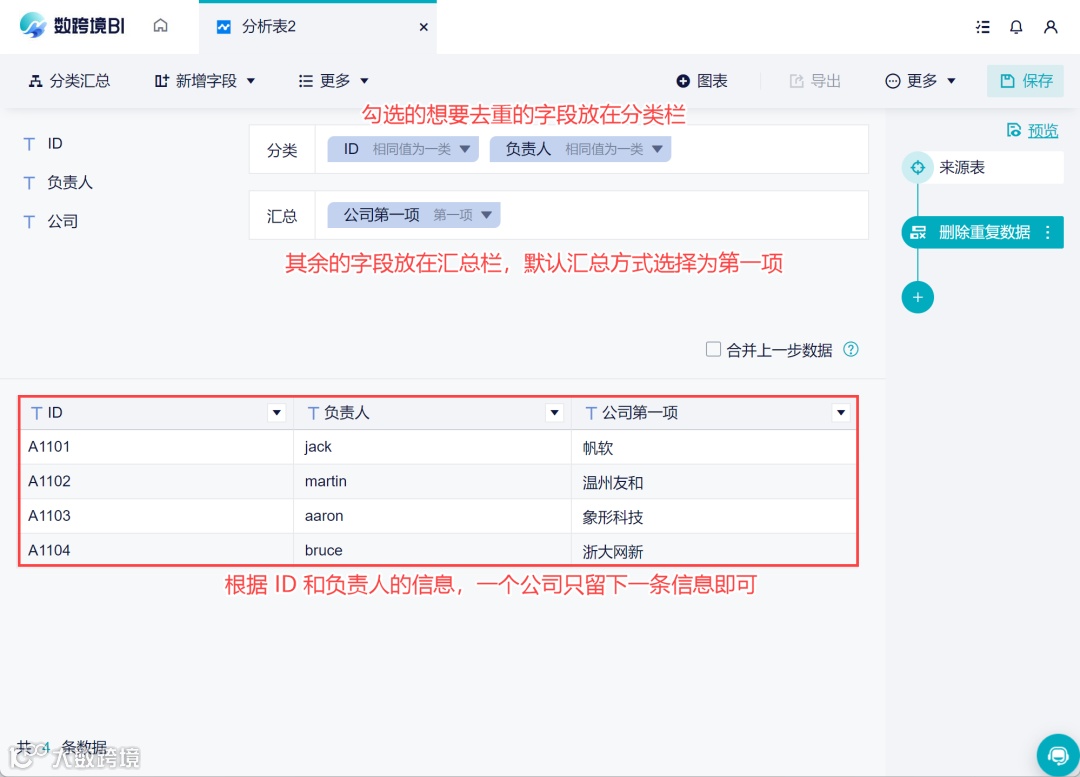
Task: Click the help icon beside 合并上一步数据
Action: pyautogui.click(x=850, y=349)
